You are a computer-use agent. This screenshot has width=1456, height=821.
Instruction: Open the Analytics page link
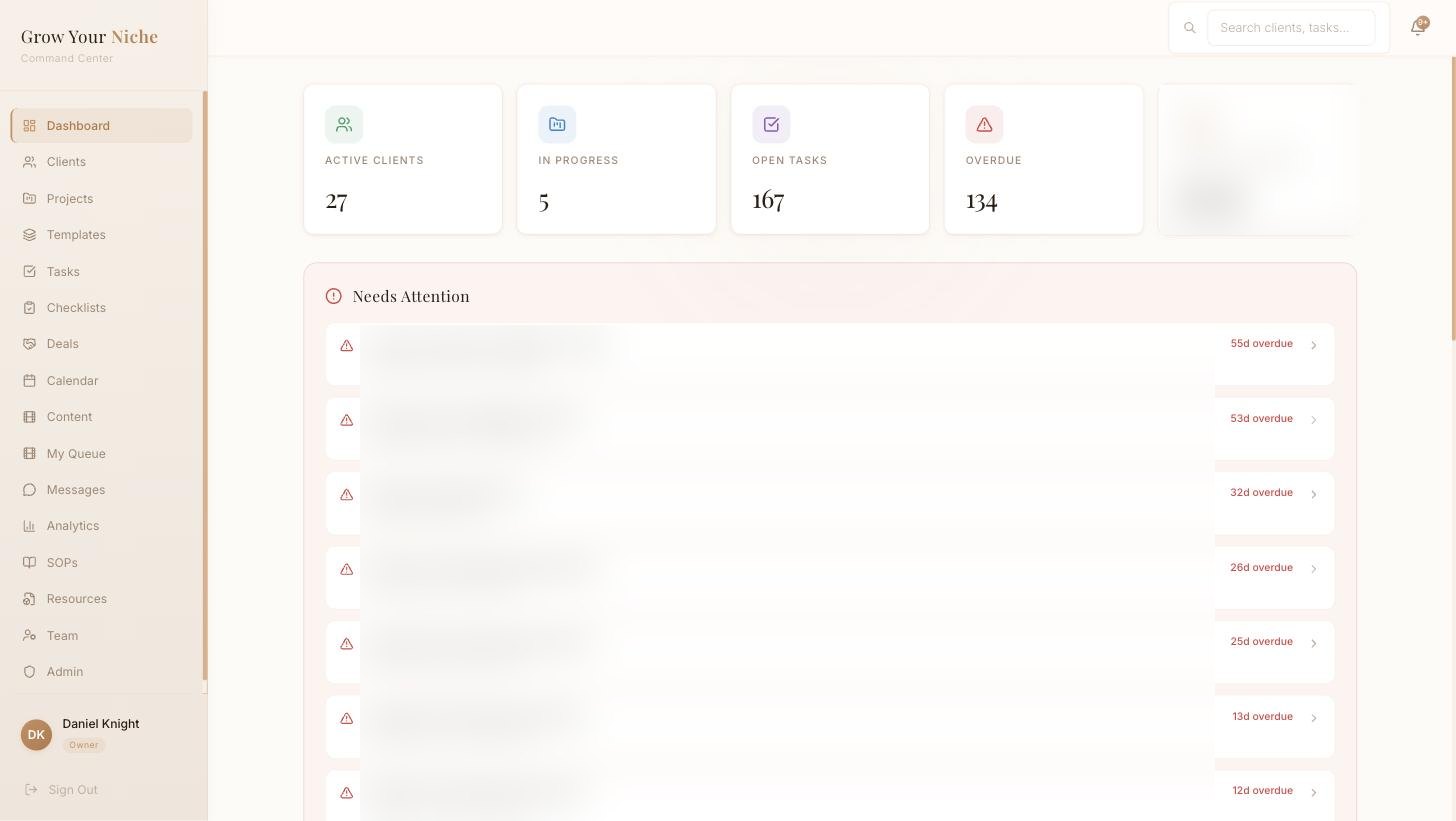pyautogui.click(x=101, y=526)
